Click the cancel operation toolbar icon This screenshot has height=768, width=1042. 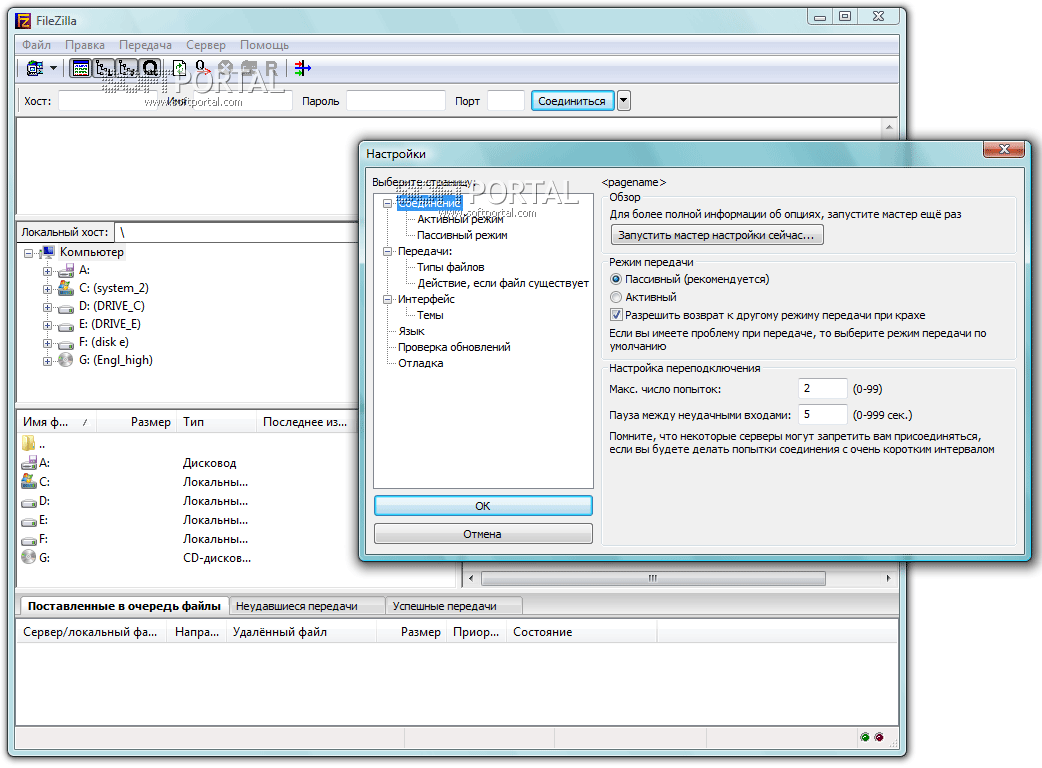point(226,68)
